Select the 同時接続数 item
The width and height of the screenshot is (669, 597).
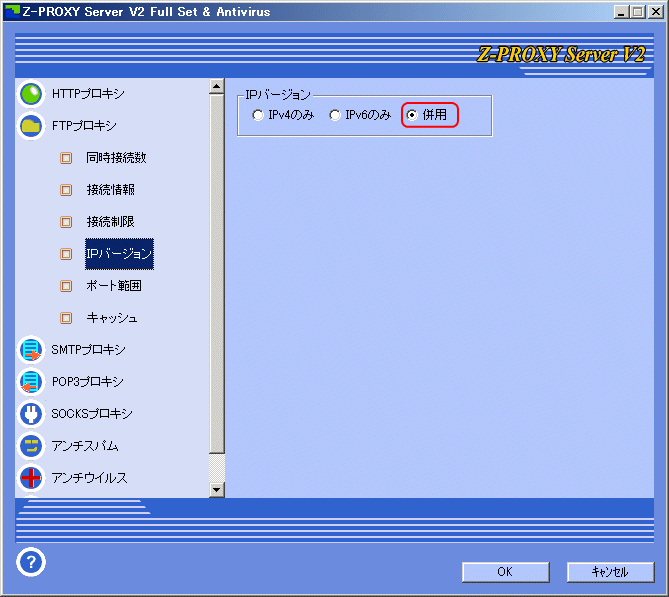tap(116, 158)
